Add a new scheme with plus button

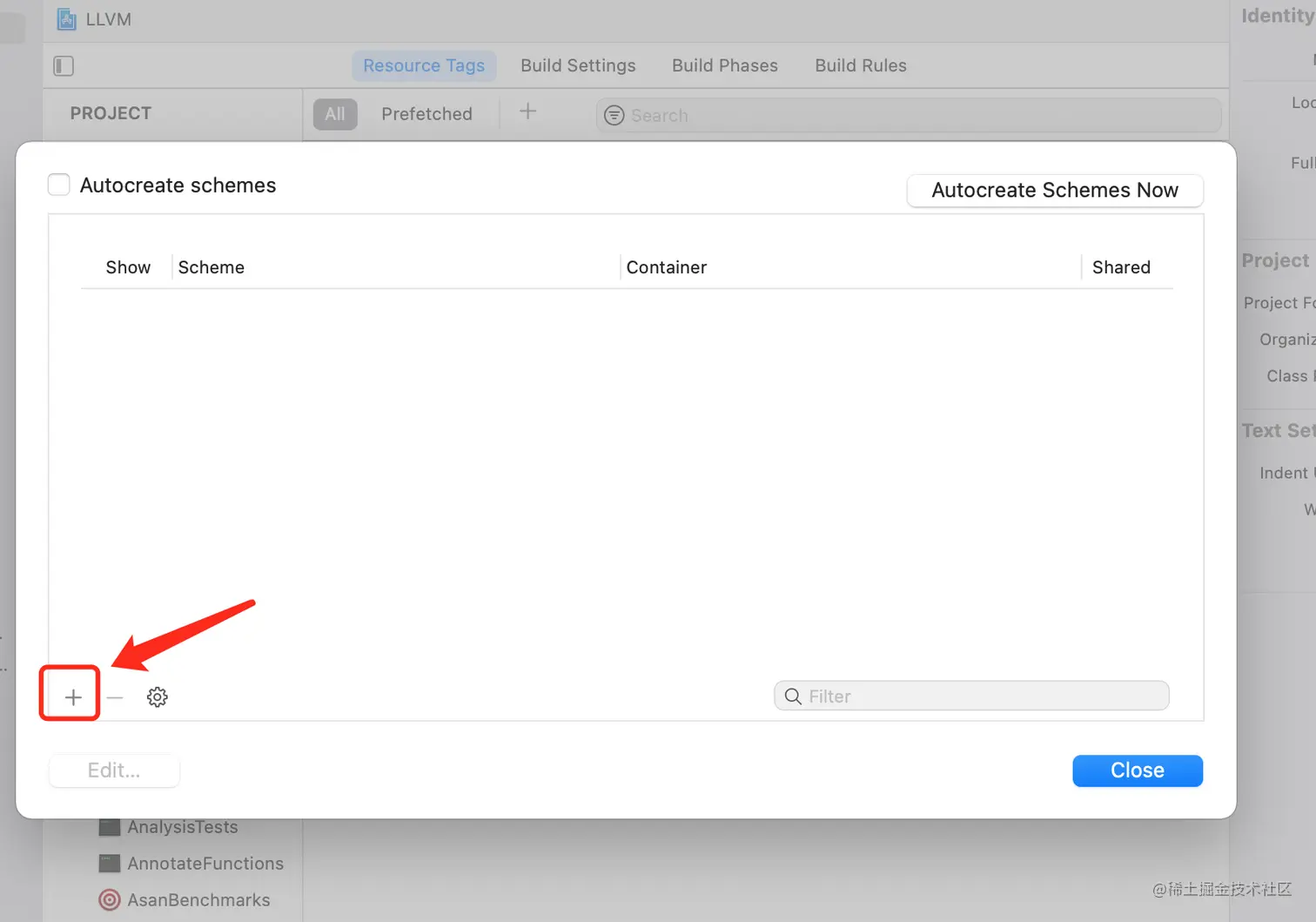pyautogui.click(x=73, y=697)
